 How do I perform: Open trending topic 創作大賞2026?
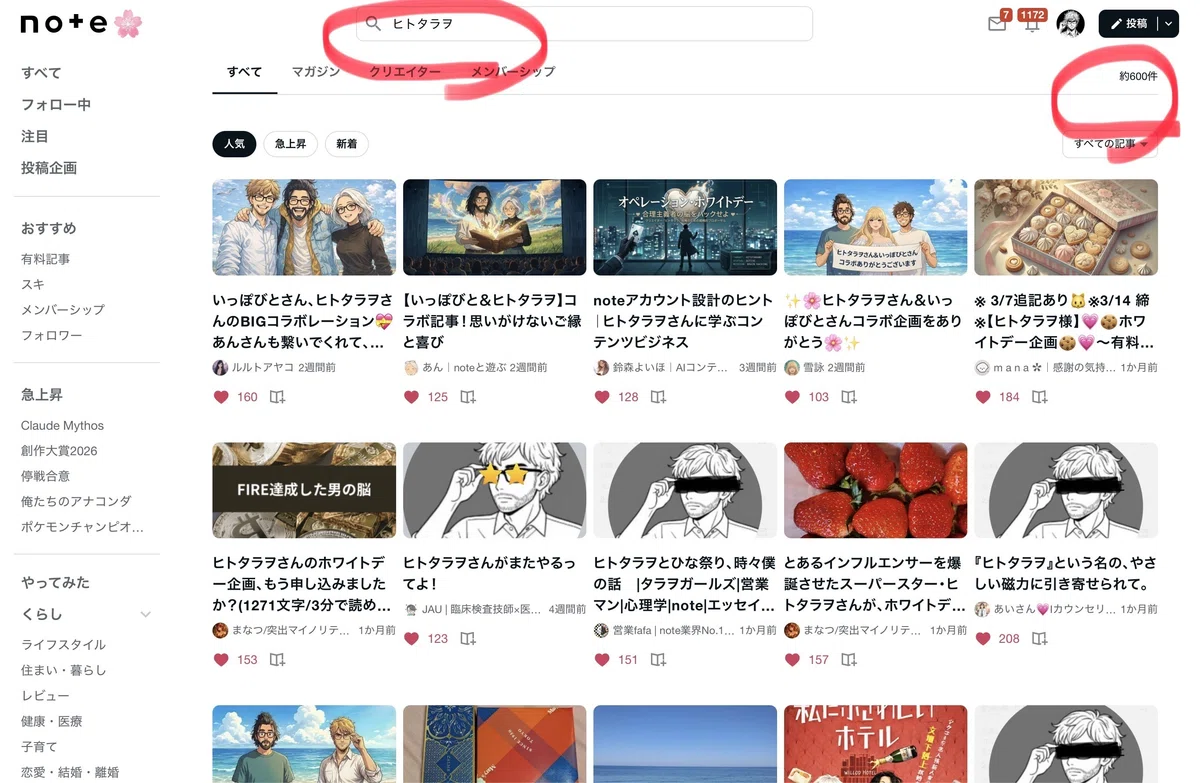click(59, 451)
